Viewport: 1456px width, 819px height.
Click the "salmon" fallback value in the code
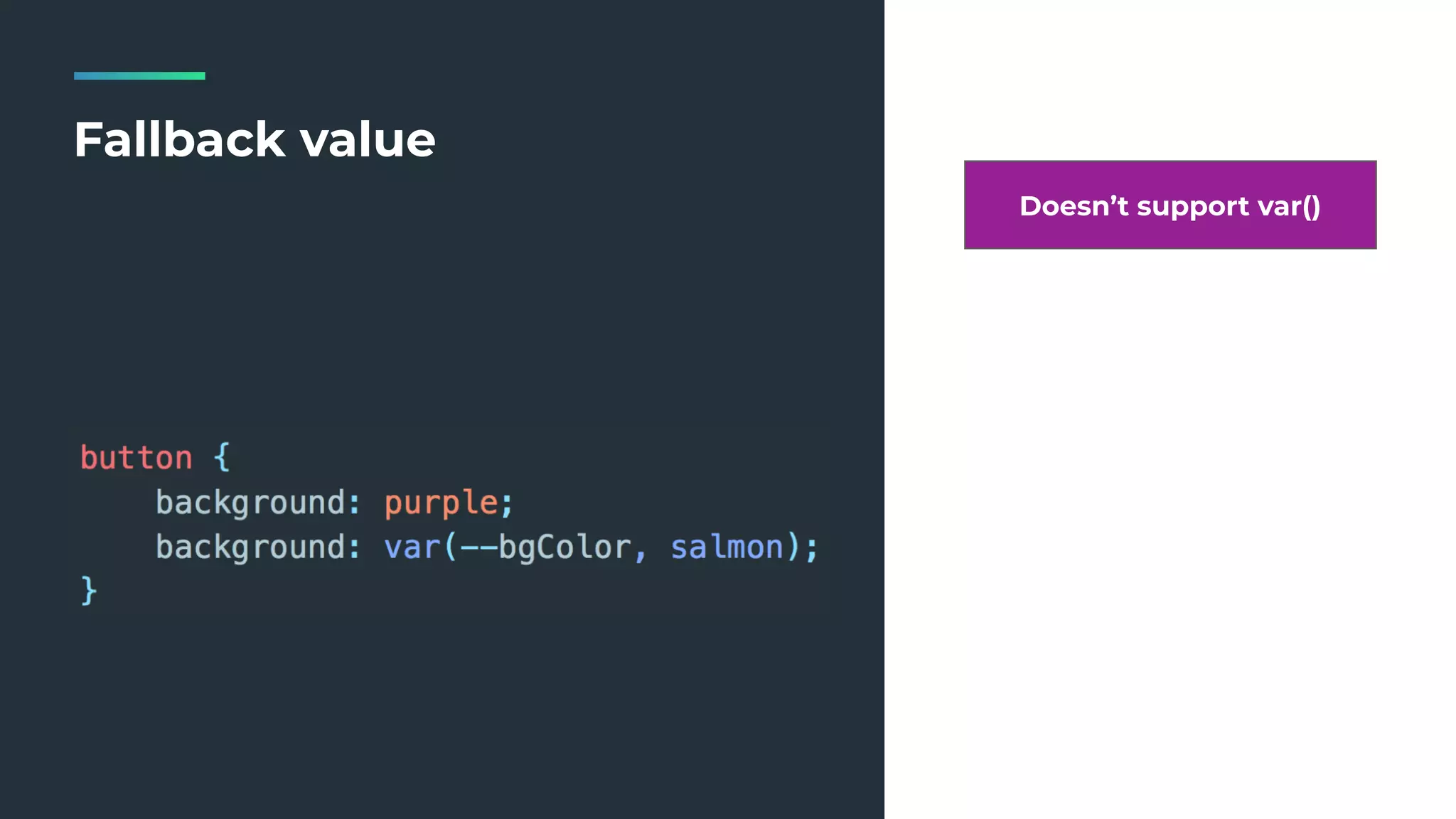coord(727,547)
